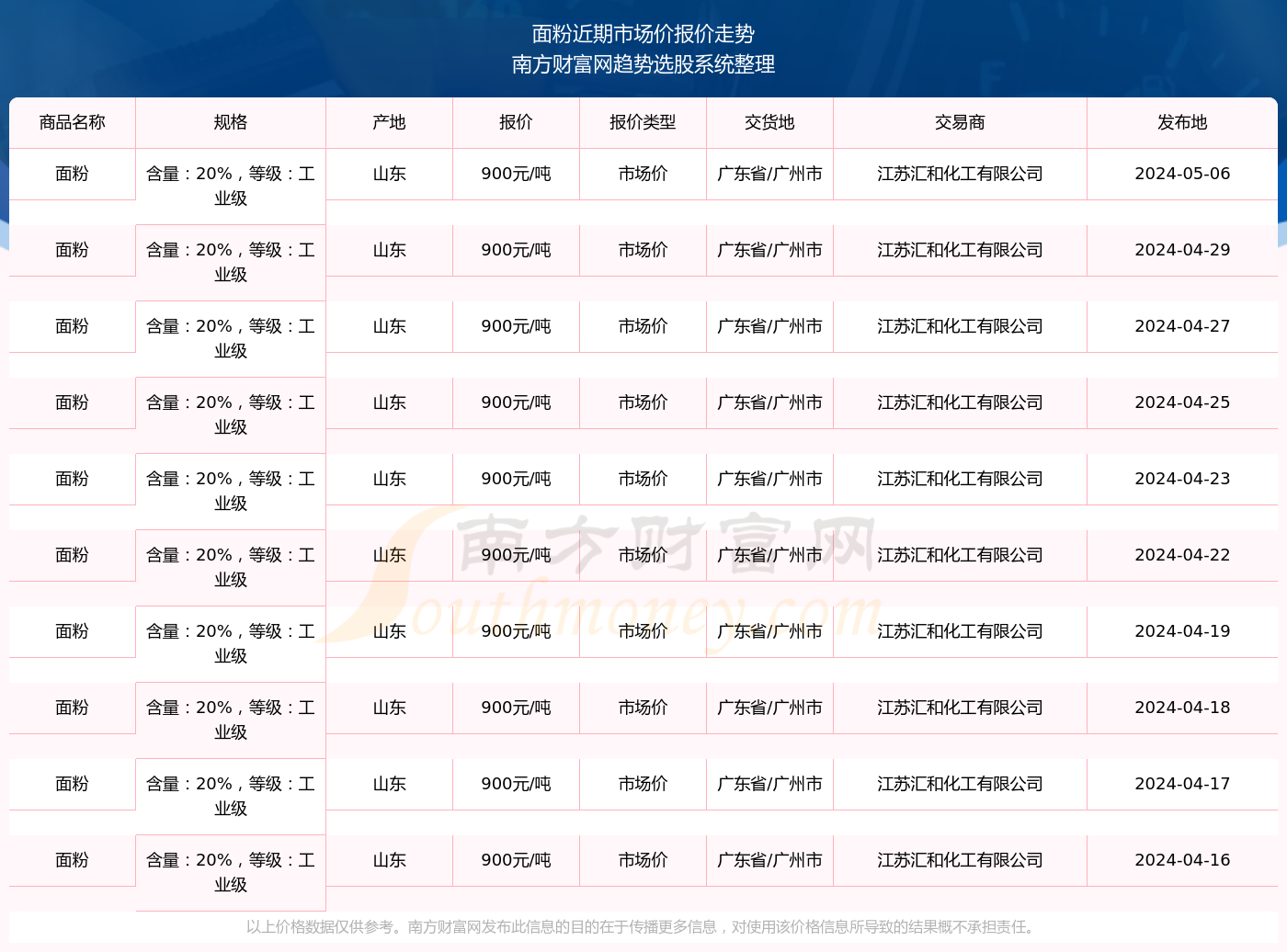Click the 规格 cell in the 2024-04-27 row
This screenshot has width=1287, height=952.
click(x=231, y=339)
